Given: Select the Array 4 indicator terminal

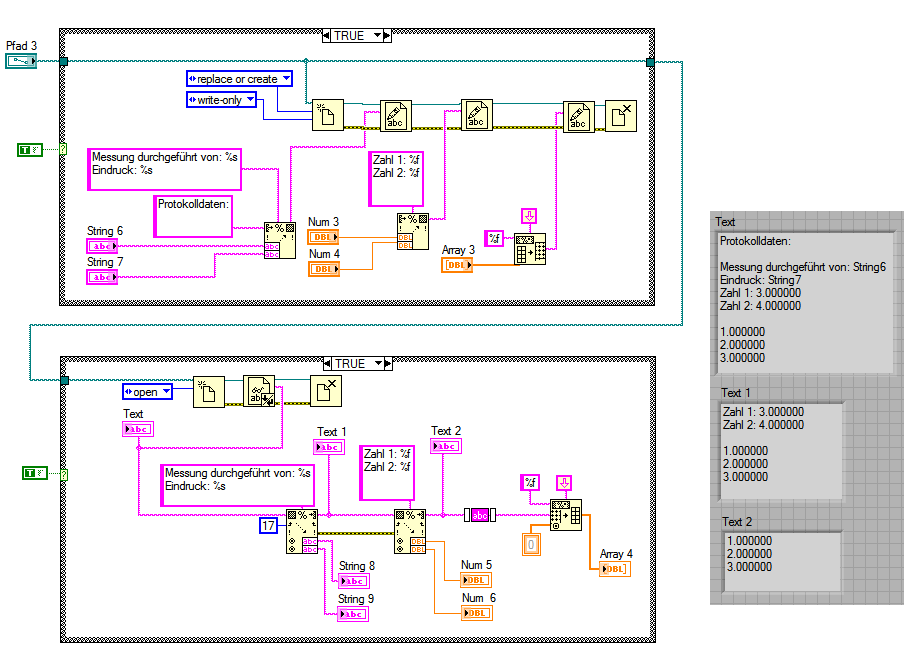Looking at the screenshot, I should tap(614, 569).
